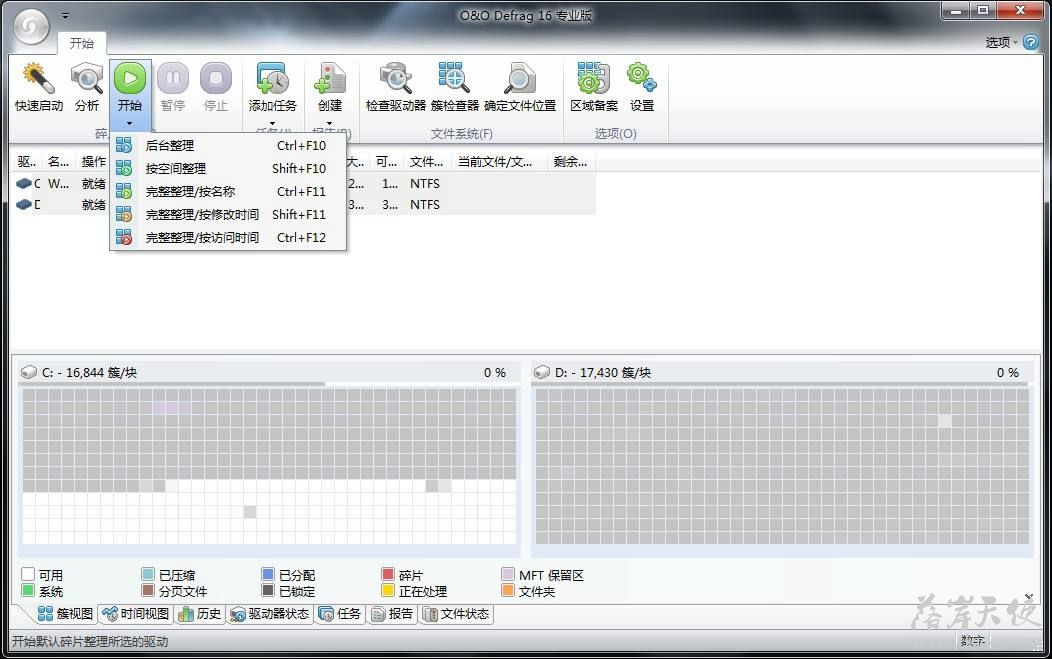Click the blue help question mark icon
The width and height of the screenshot is (1052, 659).
[x=1031, y=42]
